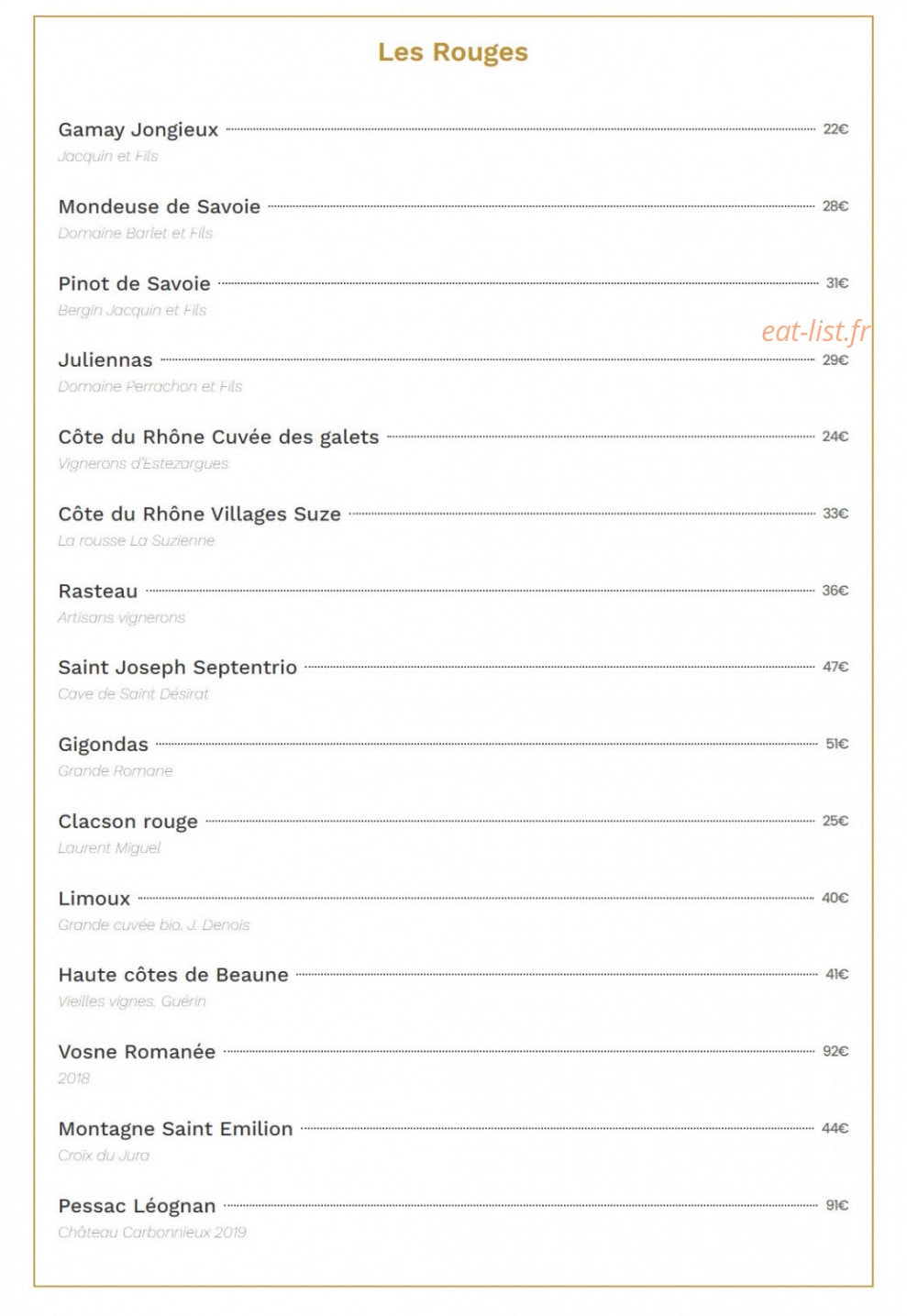Click Montagne Saint Emilion title

(x=176, y=1129)
